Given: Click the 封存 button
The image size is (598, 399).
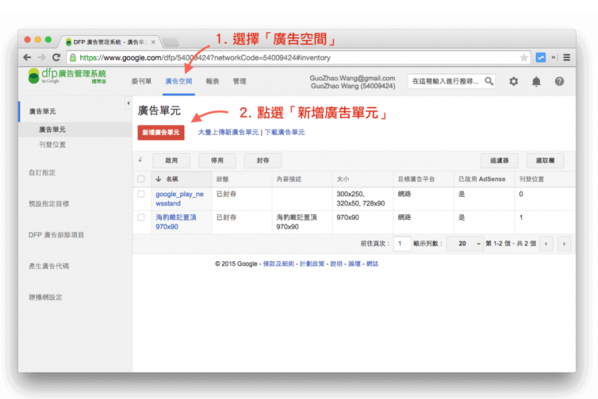Looking at the screenshot, I should (263, 161).
